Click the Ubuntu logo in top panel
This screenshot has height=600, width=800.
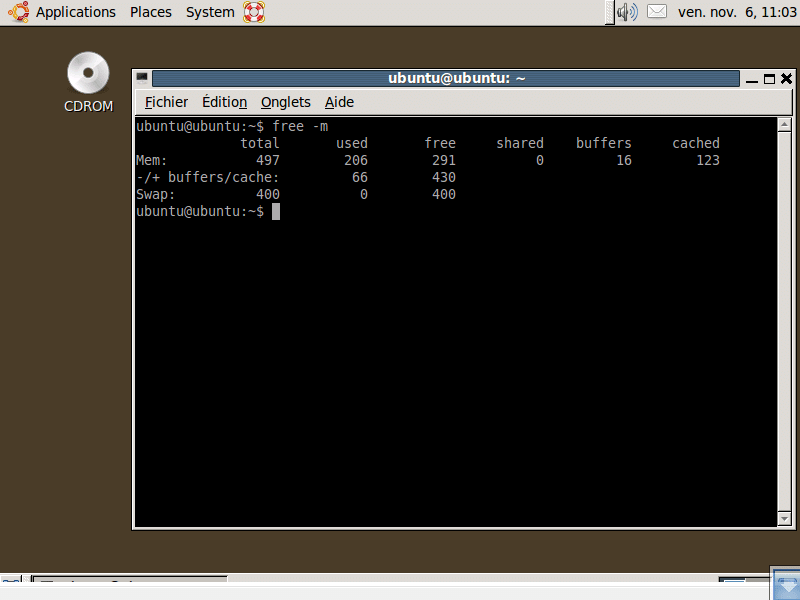tap(18, 12)
